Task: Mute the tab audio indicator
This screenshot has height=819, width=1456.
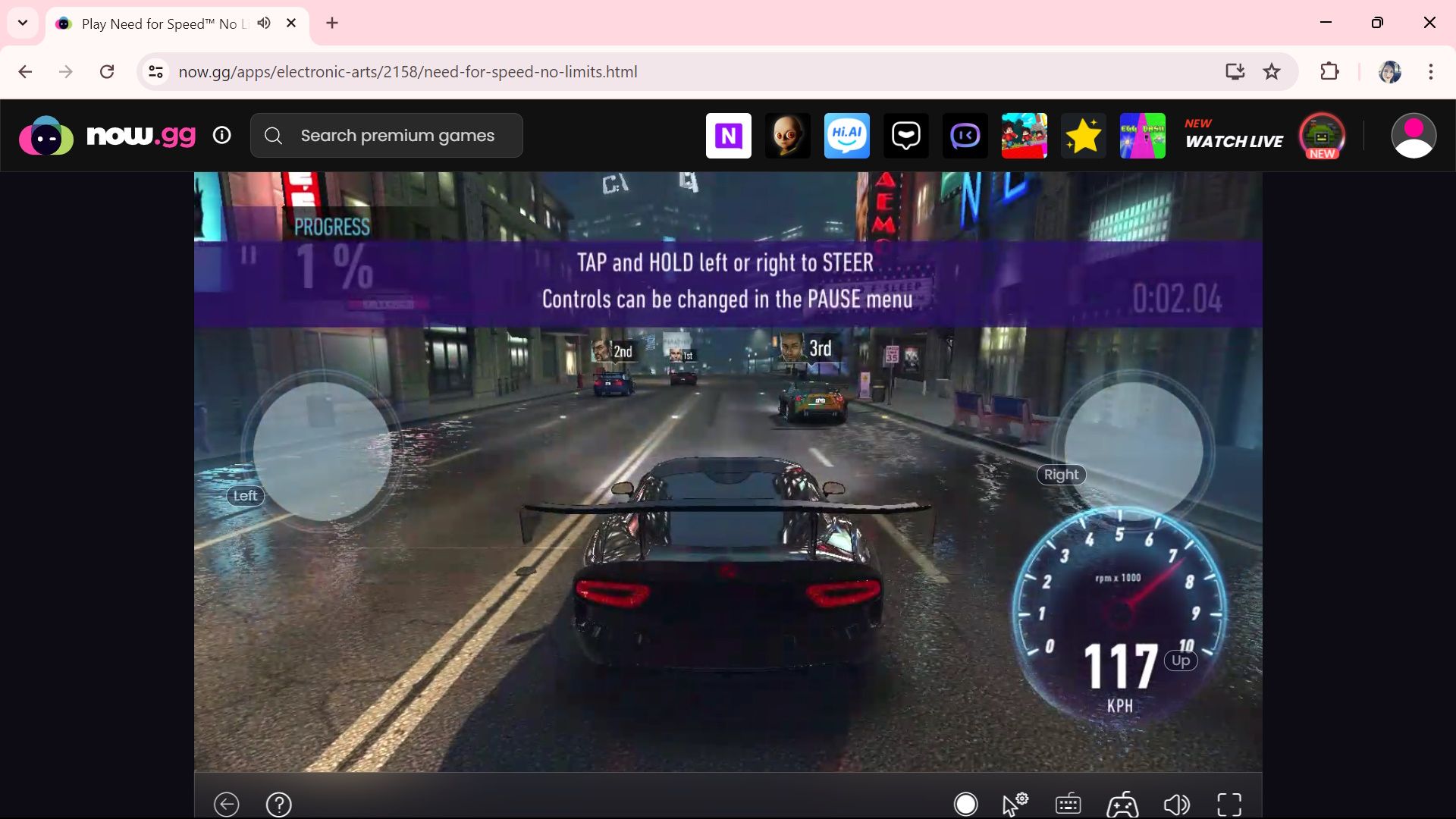Action: [x=264, y=23]
